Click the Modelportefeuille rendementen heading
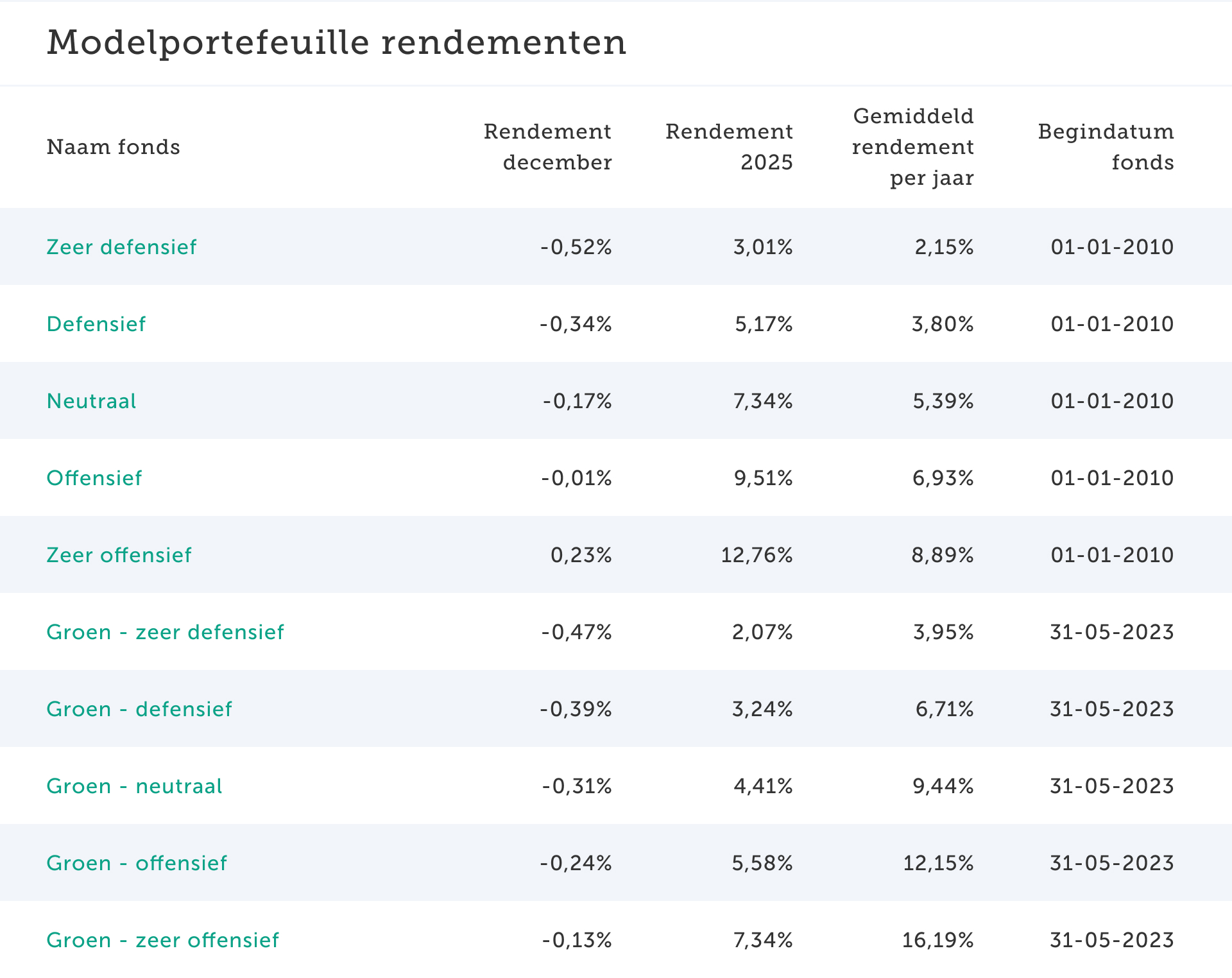The height and width of the screenshot is (978, 1232). point(336,43)
